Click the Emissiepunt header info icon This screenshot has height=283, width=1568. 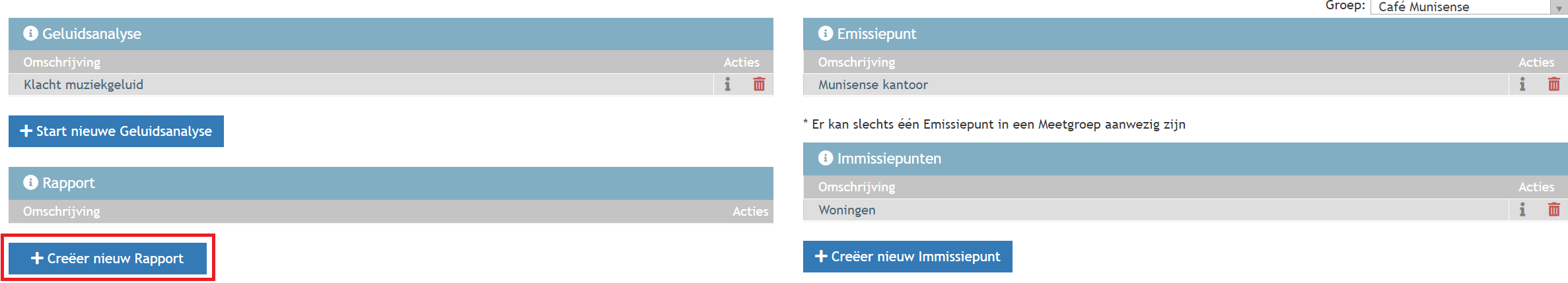pos(825,34)
